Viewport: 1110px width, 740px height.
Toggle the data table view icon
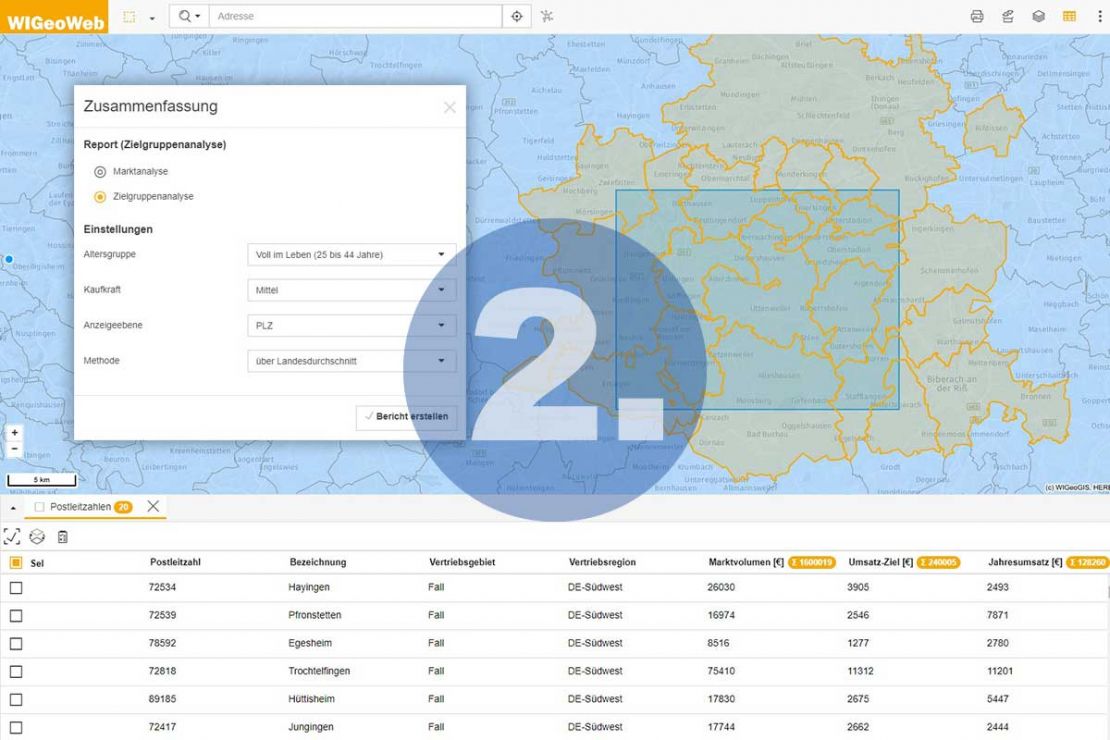click(x=1069, y=16)
